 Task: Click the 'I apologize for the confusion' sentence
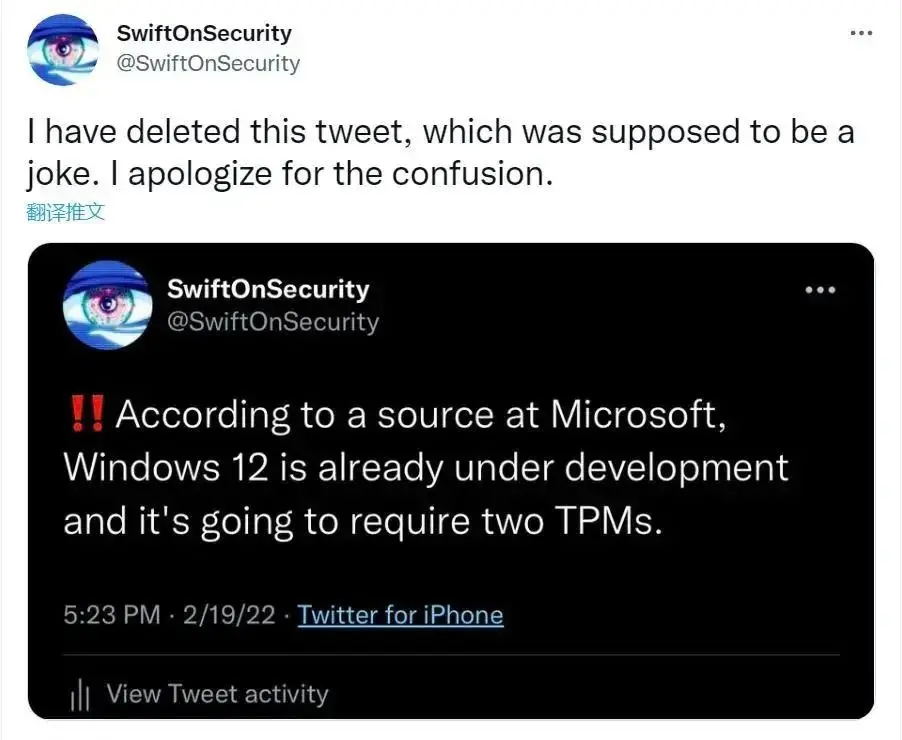[340, 173]
